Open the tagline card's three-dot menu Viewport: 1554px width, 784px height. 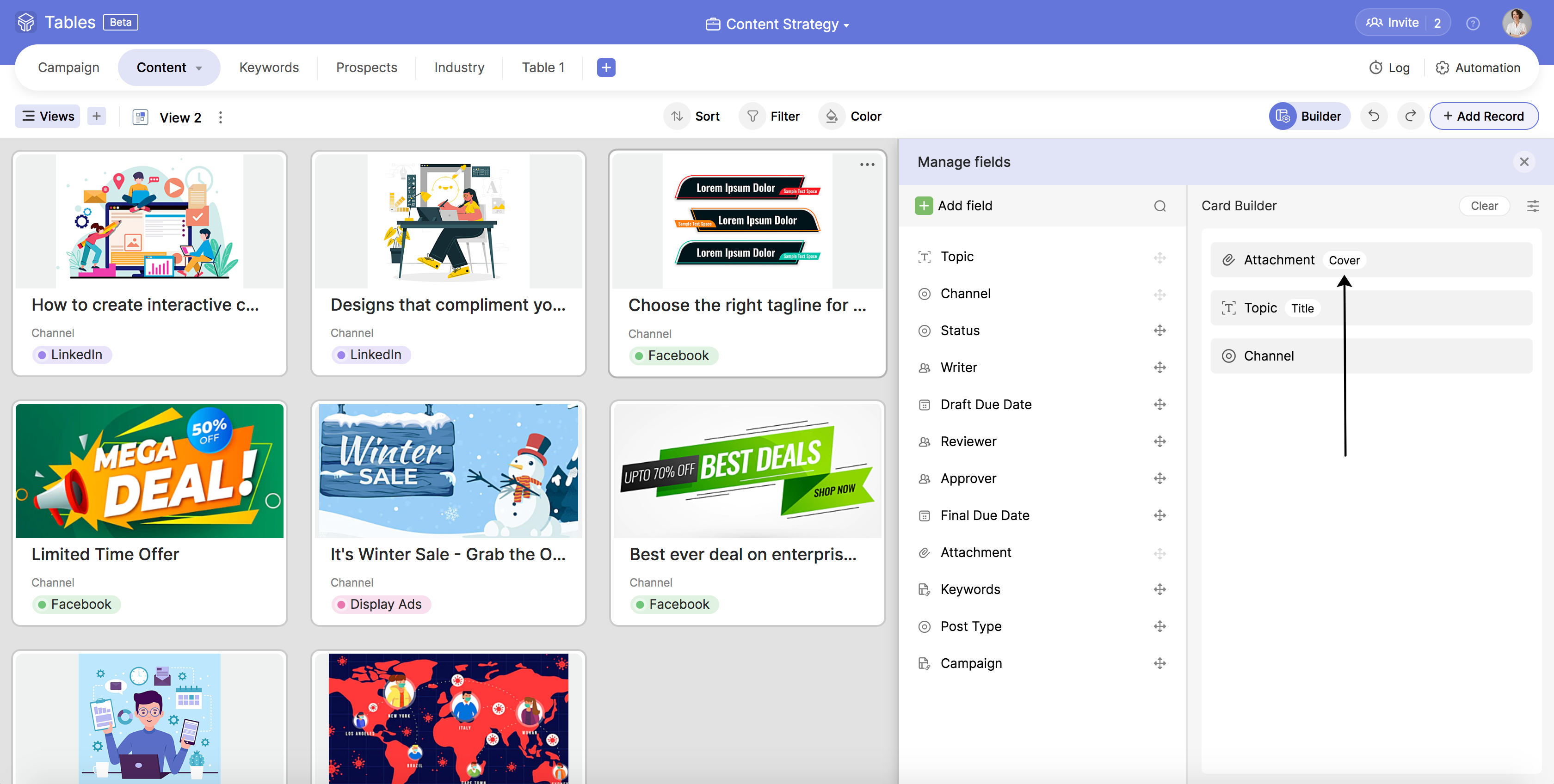pyautogui.click(x=867, y=165)
